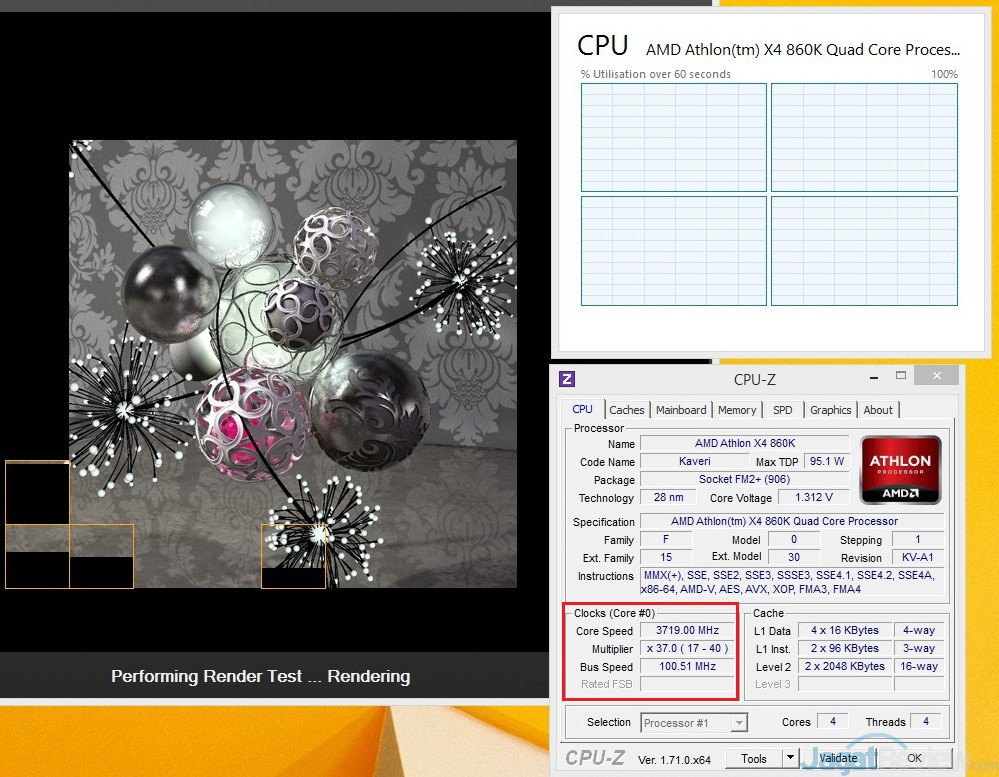This screenshot has height=777, width=999.
Task: Close the CPU-Z window
Action: [936, 376]
